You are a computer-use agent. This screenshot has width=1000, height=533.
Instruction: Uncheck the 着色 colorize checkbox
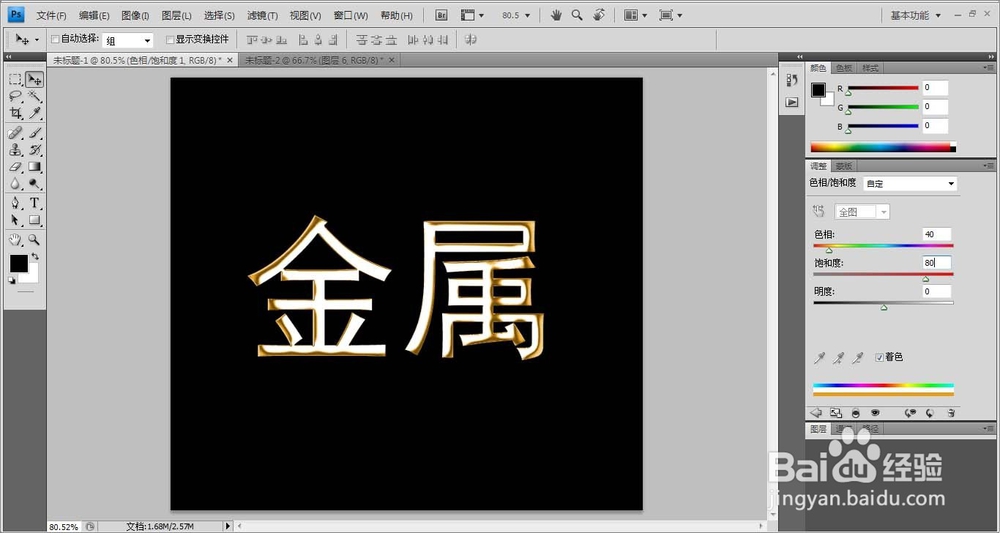879,358
